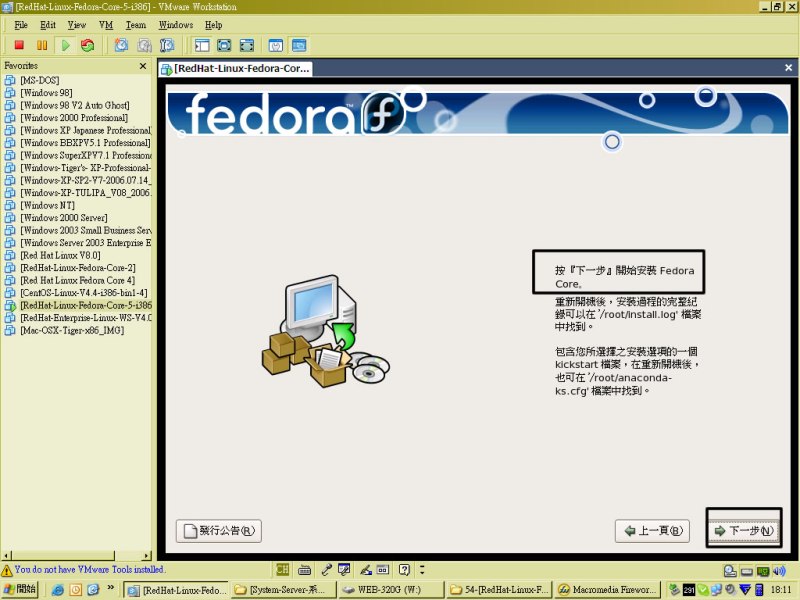Switch to the WEB-320G (W:) taskbar button
Viewport: 800px width, 600px height.
pyautogui.click(x=391, y=590)
